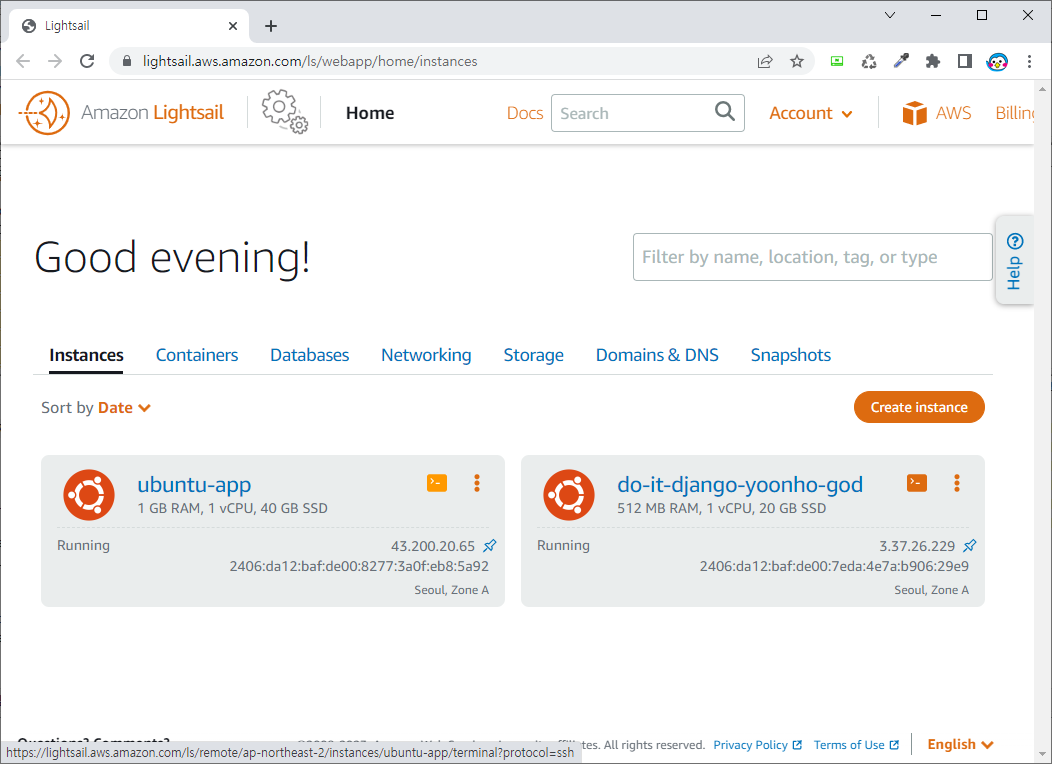The image size is (1052, 764).
Task: Open the Privacy Policy link
Action: tap(757, 745)
